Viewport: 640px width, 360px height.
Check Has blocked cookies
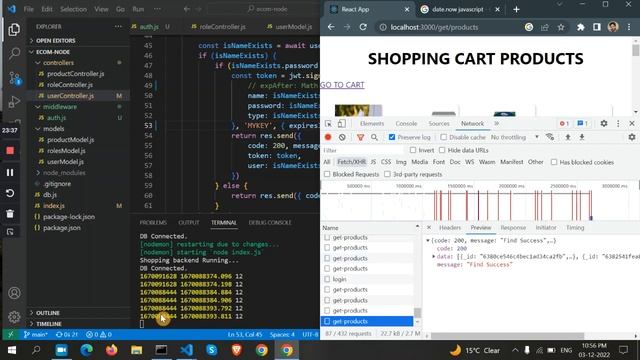554,162
